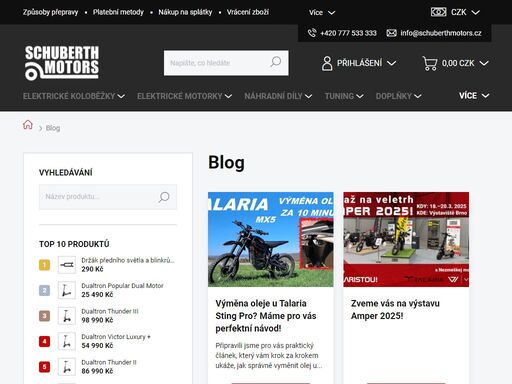Open Dualtron Victor Luxury + thumbnail
This screenshot has width=512, height=384.
[67, 341]
